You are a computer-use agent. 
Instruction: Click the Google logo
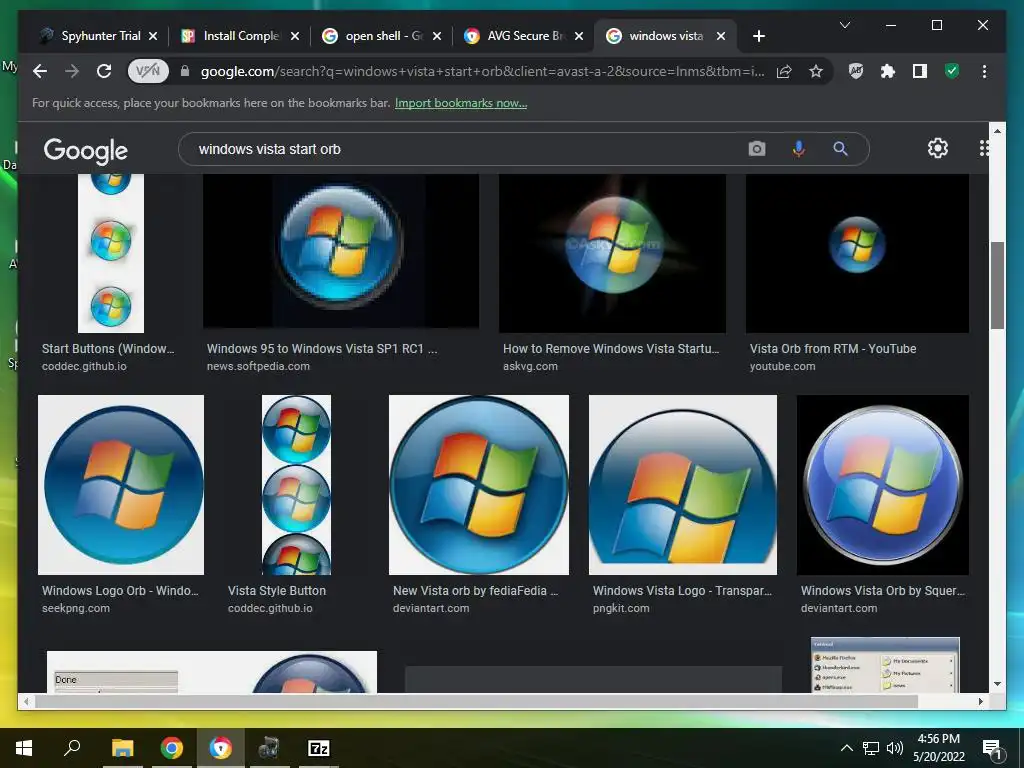pyautogui.click(x=86, y=150)
